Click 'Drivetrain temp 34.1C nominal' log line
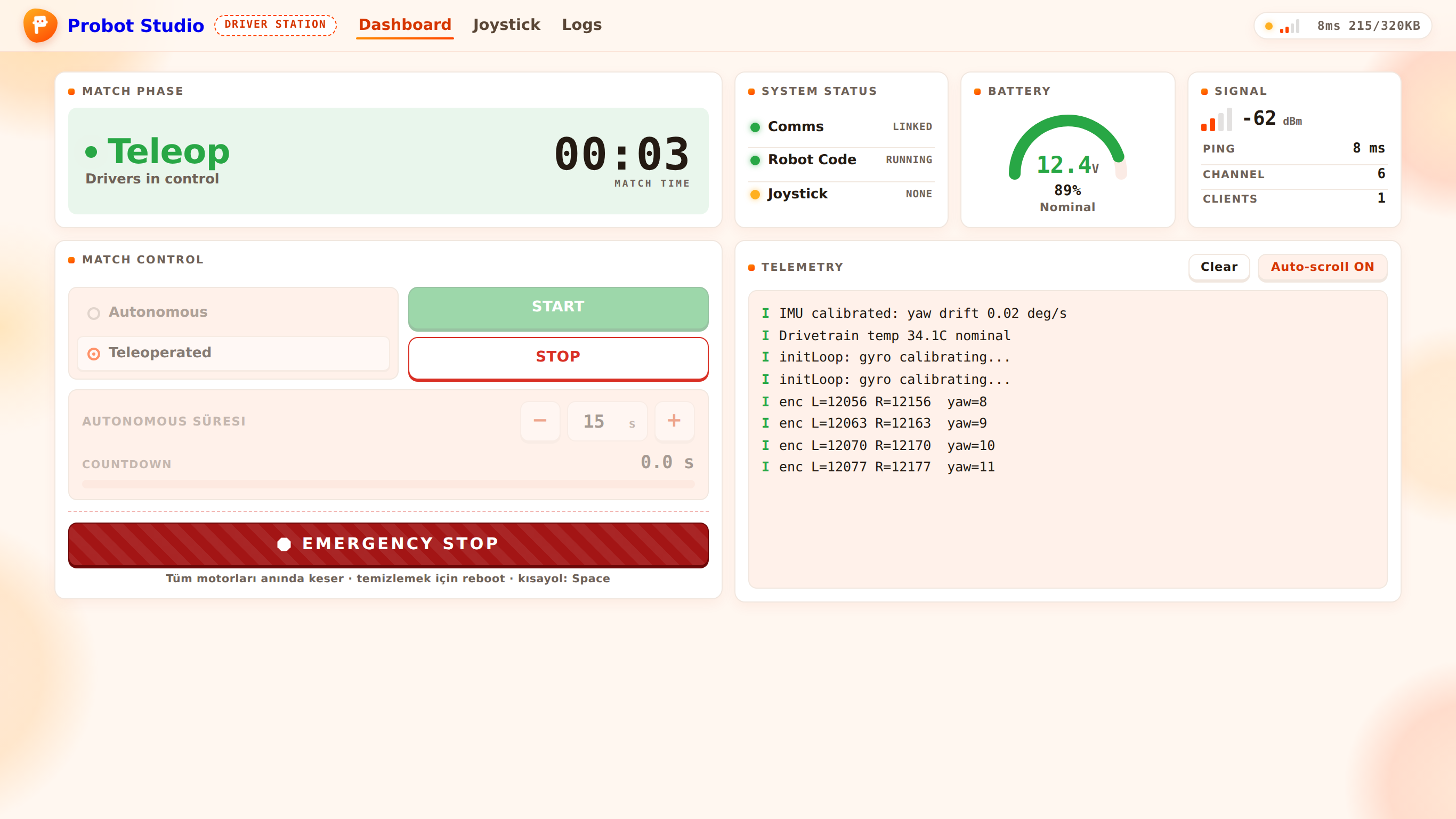This screenshot has width=1456, height=819. [895, 336]
